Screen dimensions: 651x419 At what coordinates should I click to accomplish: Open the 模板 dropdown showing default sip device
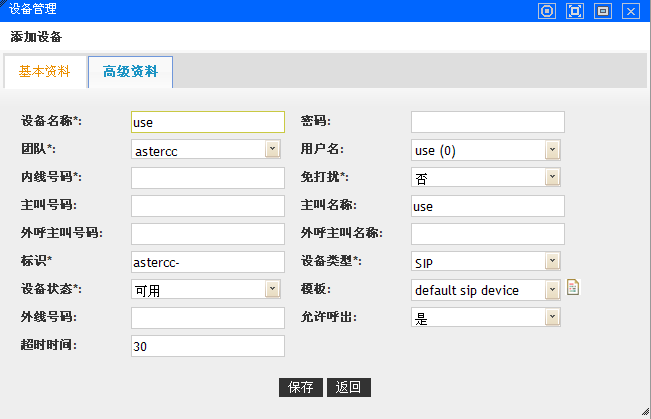coord(487,289)
